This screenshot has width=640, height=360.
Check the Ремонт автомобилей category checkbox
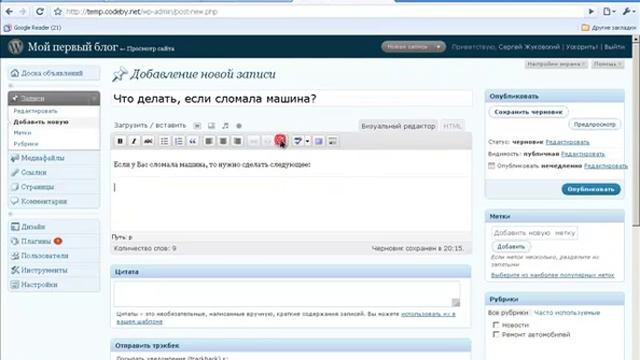coord(496,334)
